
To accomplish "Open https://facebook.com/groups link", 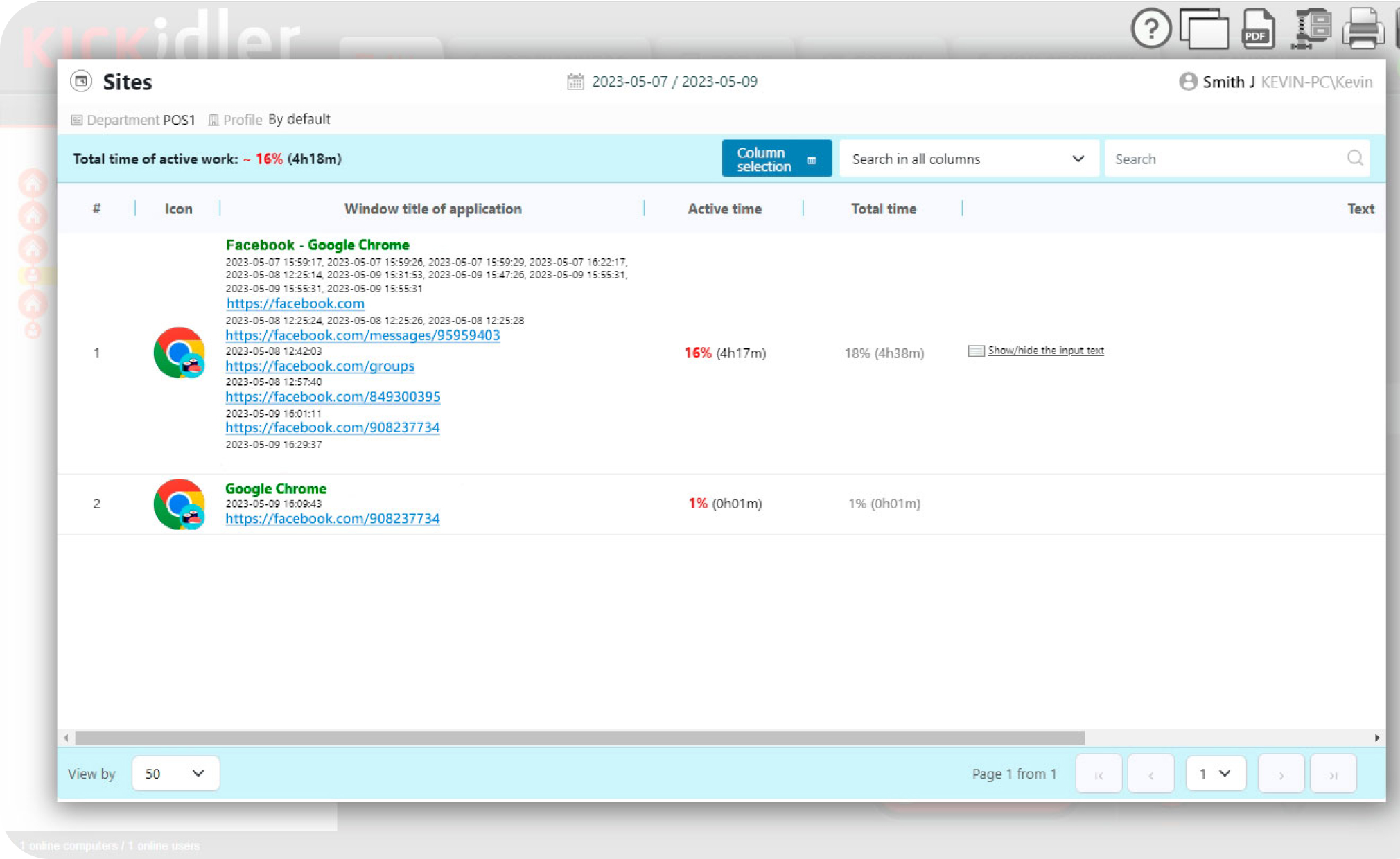I will 320,366.
